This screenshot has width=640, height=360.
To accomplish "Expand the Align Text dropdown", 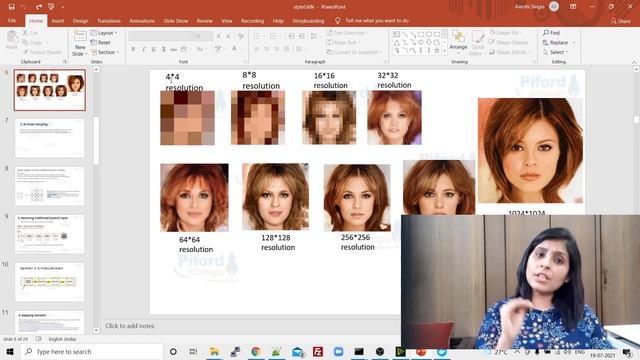I will point(343,42).
